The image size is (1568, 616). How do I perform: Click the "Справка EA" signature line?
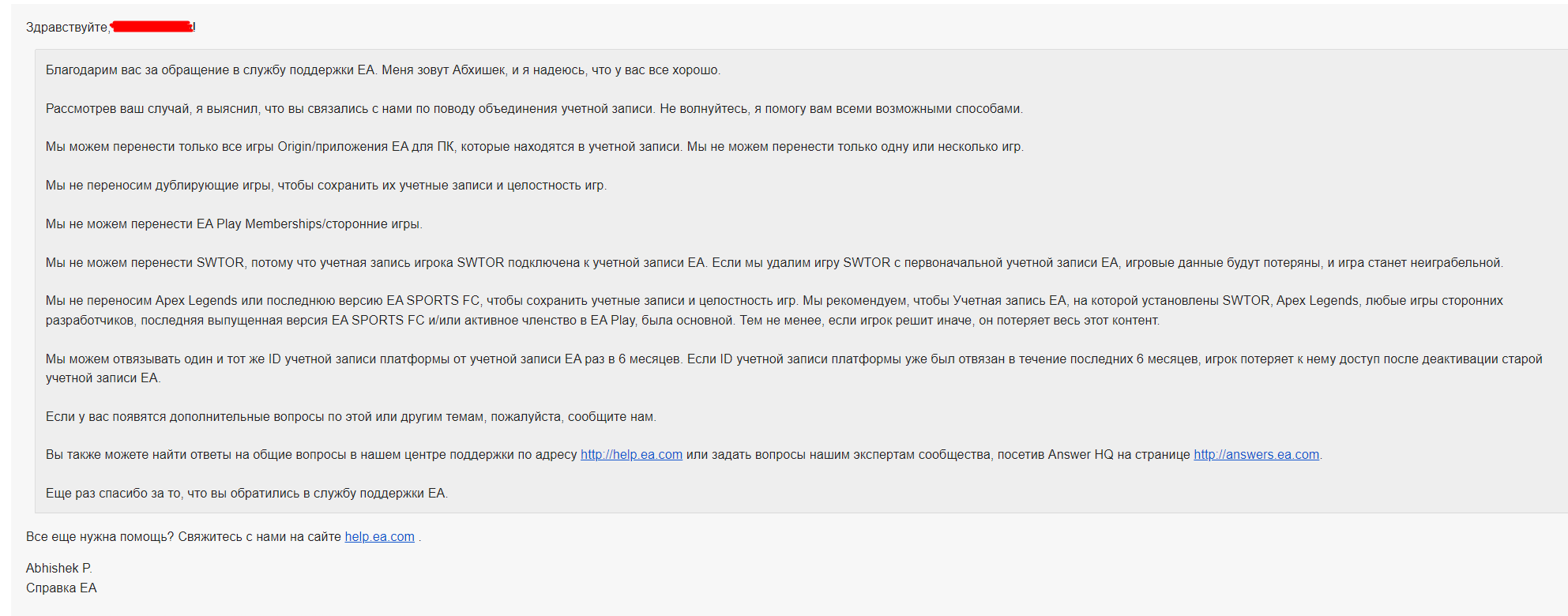[x=62, y=588]
